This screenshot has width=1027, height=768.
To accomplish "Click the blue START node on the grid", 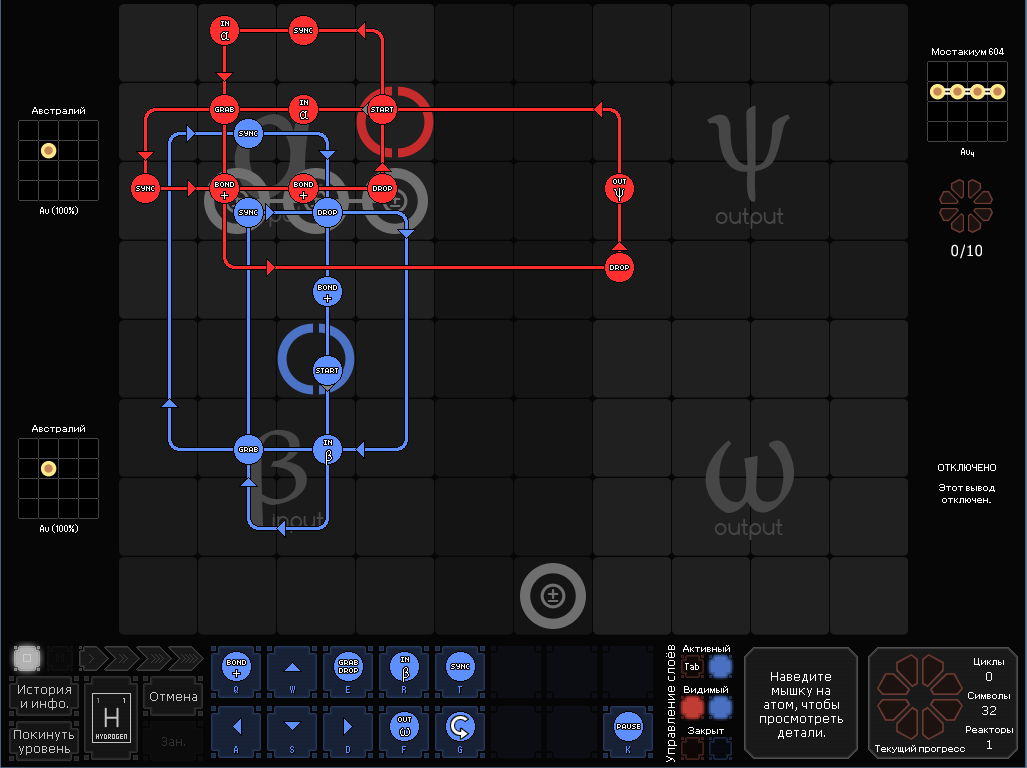I will coord(327,370).
